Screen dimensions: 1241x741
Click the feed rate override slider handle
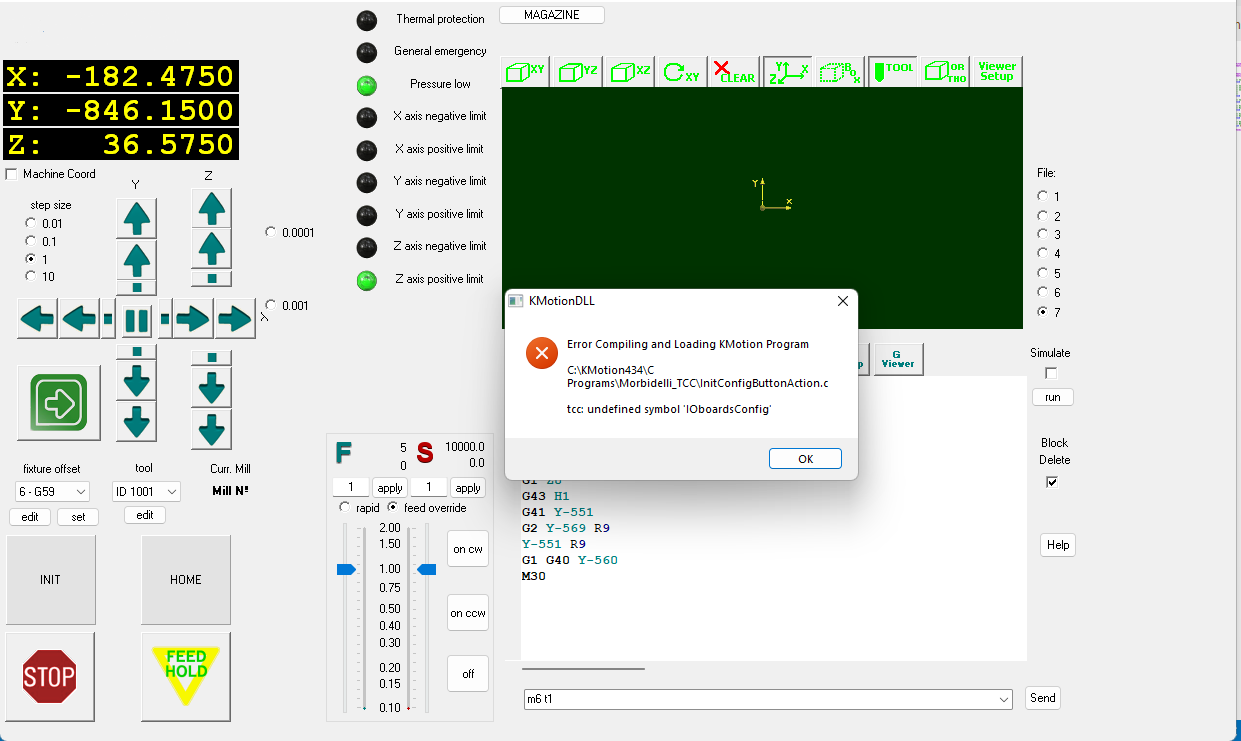[x=346, y=569]
